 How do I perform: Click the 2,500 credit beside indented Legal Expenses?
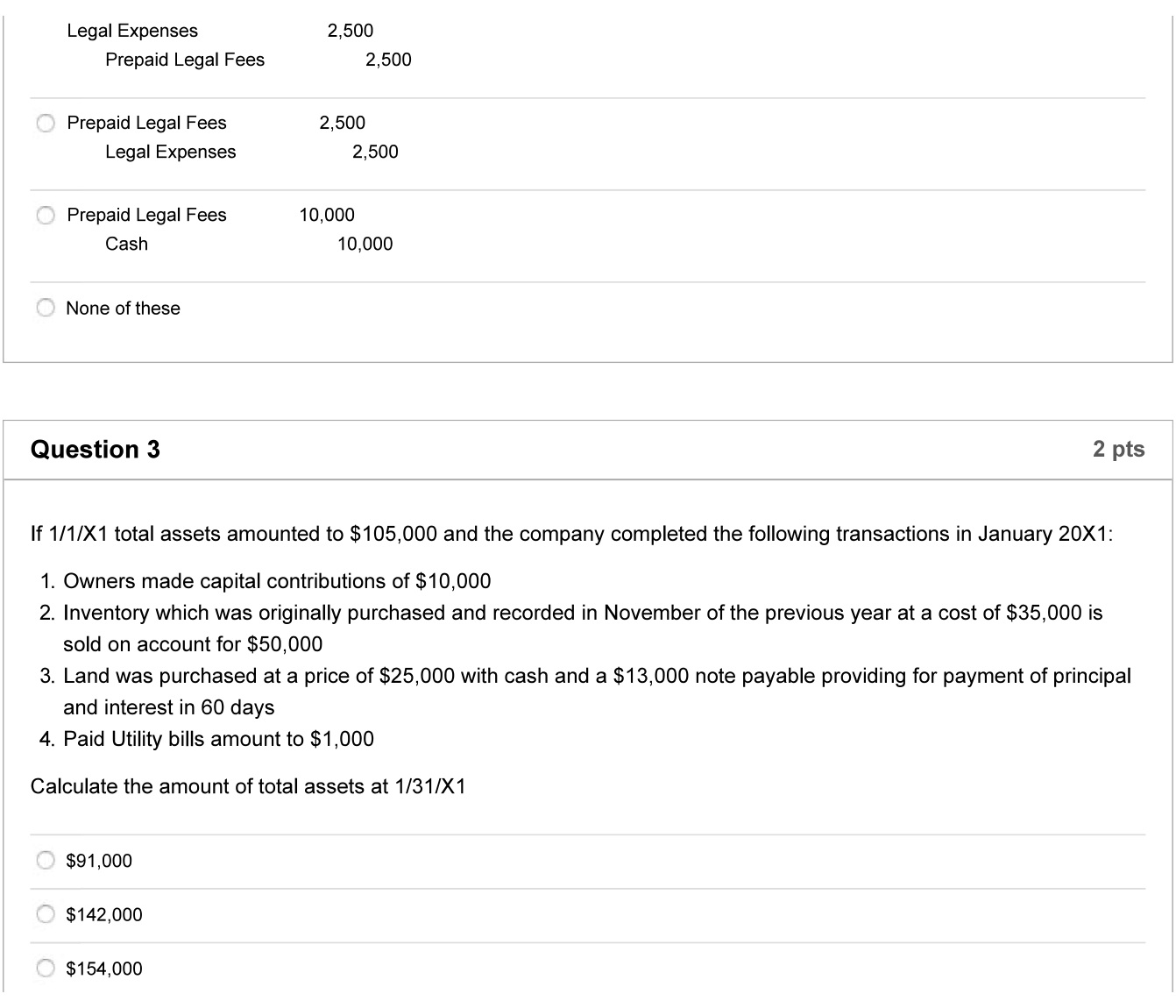coord(375,152)
